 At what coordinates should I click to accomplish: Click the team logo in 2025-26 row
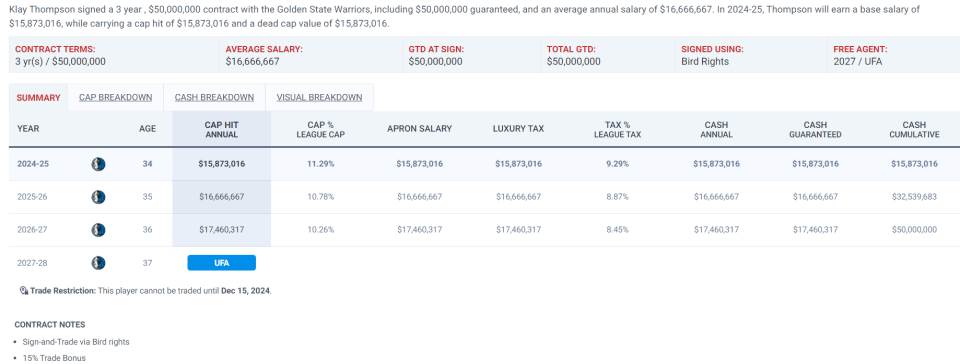(x=99, y=197)
